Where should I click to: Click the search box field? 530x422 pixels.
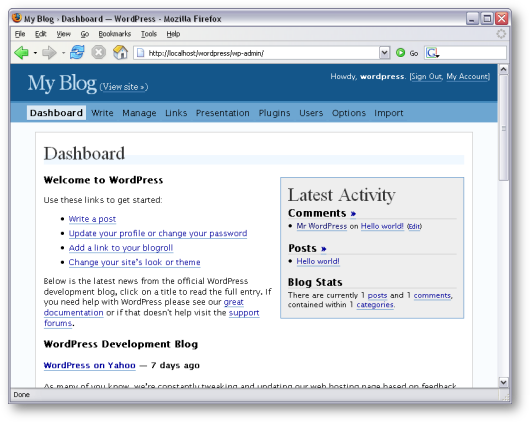(473, 53)
